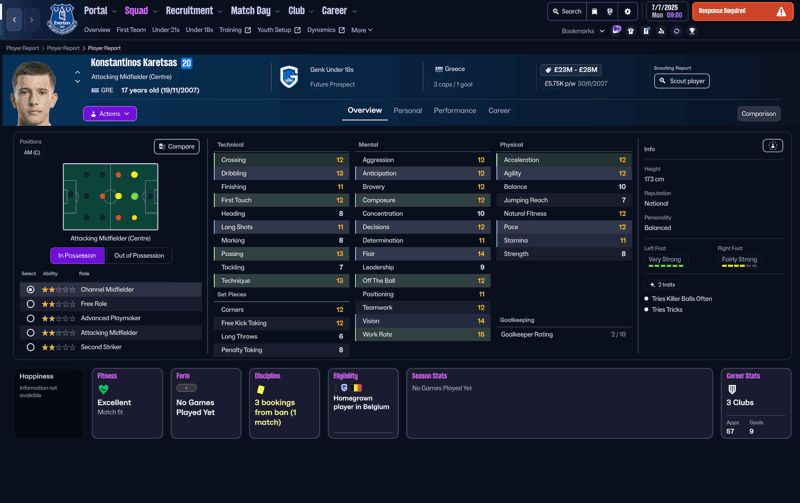Select previous player with the up chevron
Image resolution: width=800 pixels, height=503 pixels.
pyautogui.click(x=78, y=73)
